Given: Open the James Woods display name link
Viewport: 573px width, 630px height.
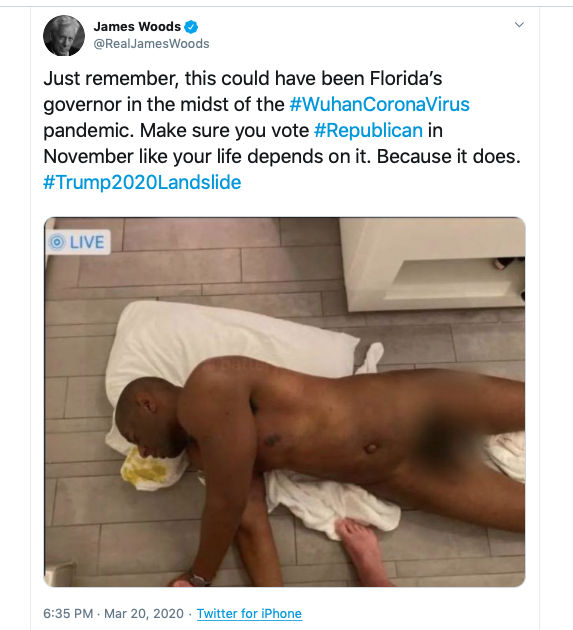Looking at the screenshot, I should tap(137, 27).
